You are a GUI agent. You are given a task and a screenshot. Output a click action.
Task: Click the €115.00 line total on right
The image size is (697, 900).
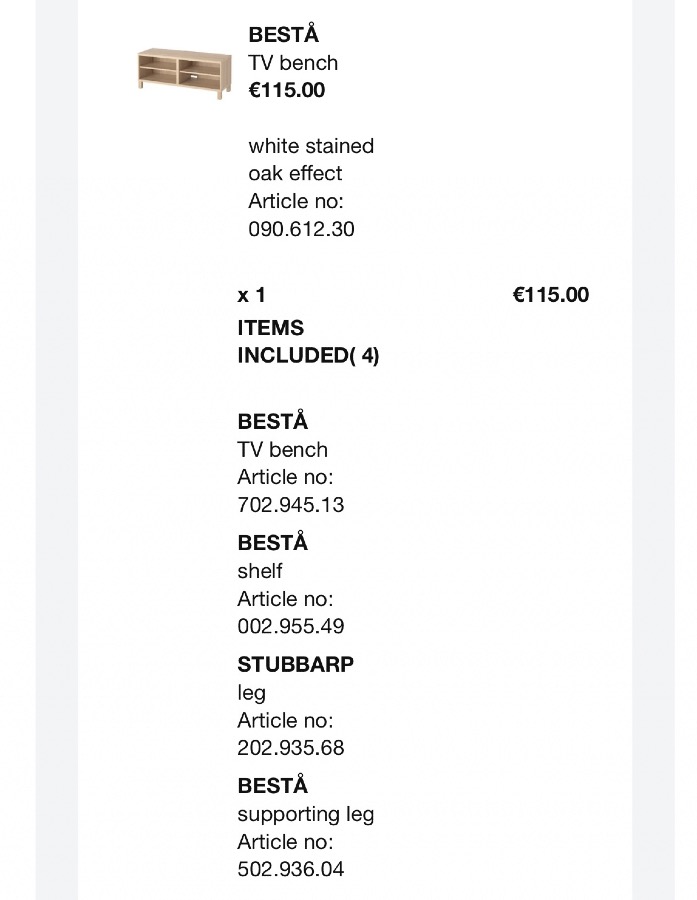click(551, 295)
